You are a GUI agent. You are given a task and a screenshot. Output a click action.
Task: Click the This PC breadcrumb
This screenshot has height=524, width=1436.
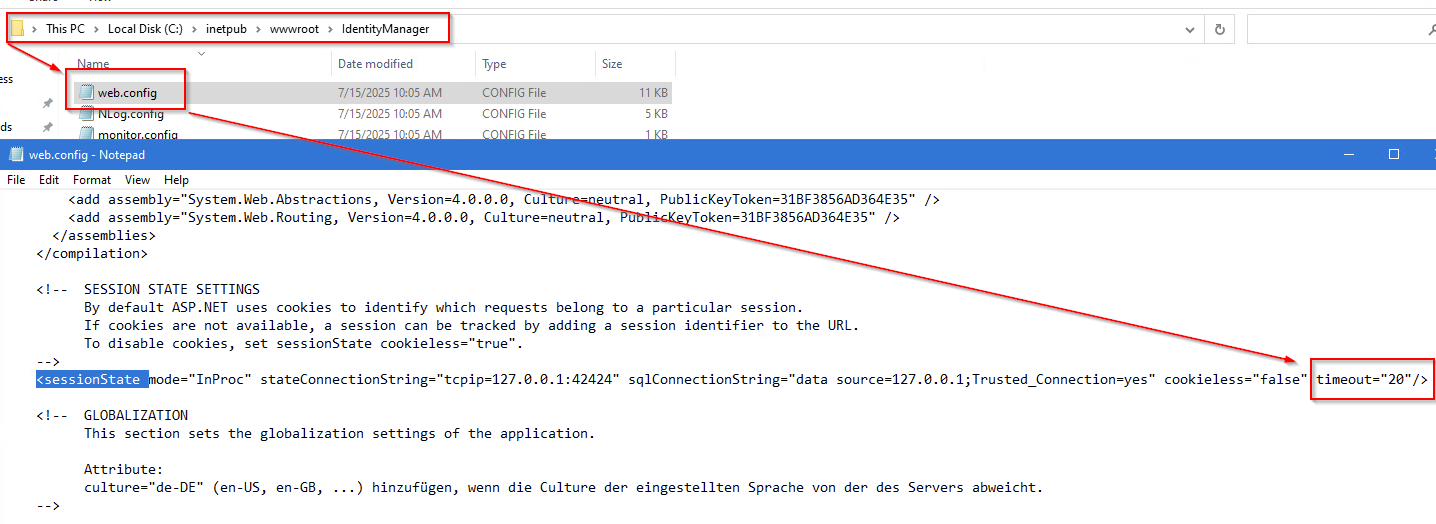(65, 29)
